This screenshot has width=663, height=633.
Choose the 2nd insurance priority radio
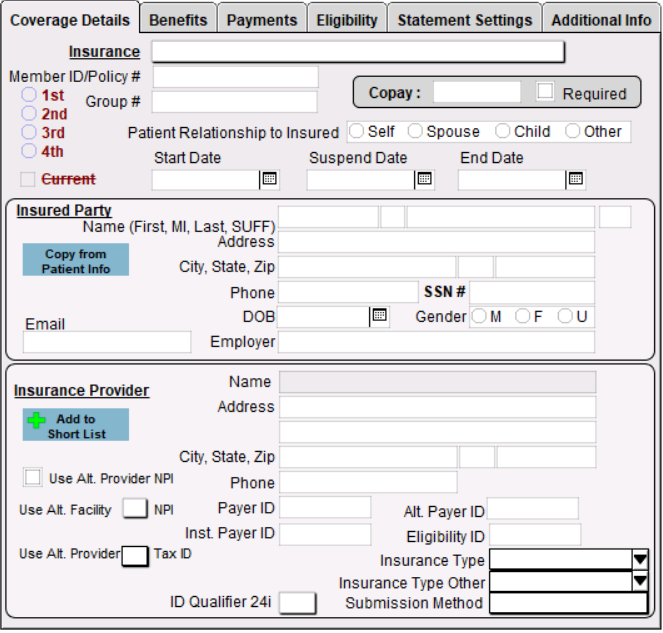(29, 114)
